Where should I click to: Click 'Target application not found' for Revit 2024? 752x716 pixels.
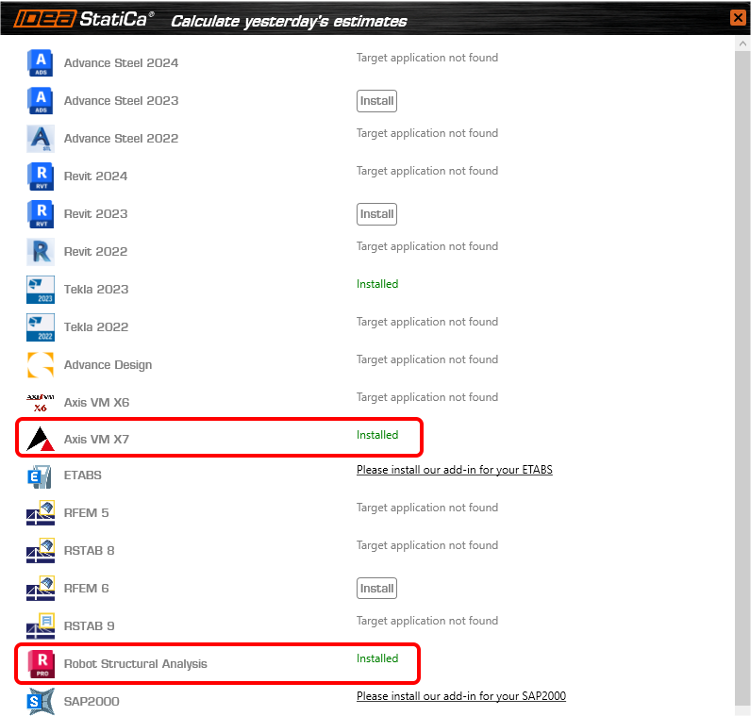pyautogui.click(x=427, y=171)
